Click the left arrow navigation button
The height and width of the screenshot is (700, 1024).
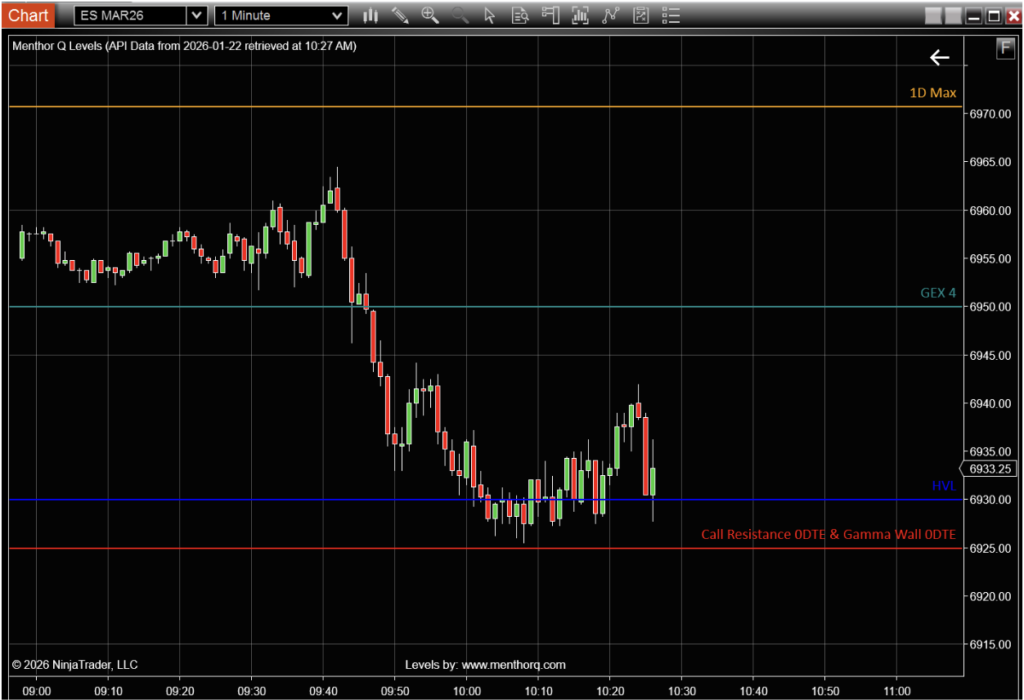[939, 57]
